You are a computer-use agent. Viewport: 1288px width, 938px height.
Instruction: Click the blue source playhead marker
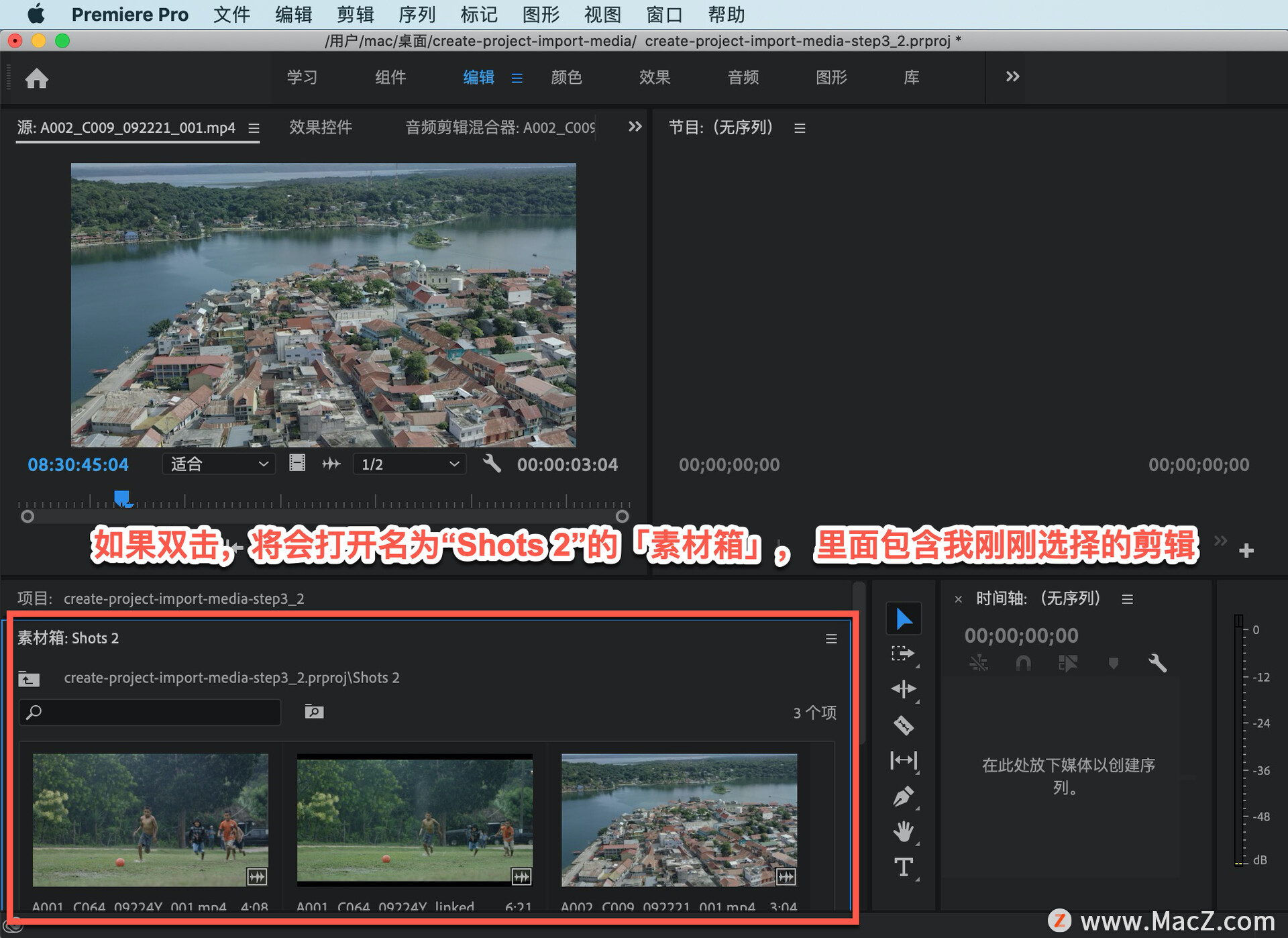tap(122, 499)
